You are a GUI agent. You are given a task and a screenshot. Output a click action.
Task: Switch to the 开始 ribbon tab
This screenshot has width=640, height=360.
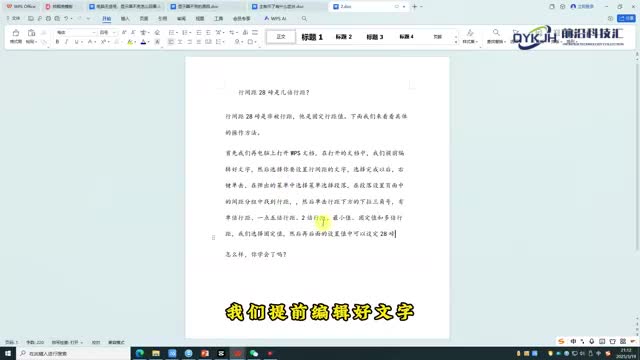[x=107, y=18]
